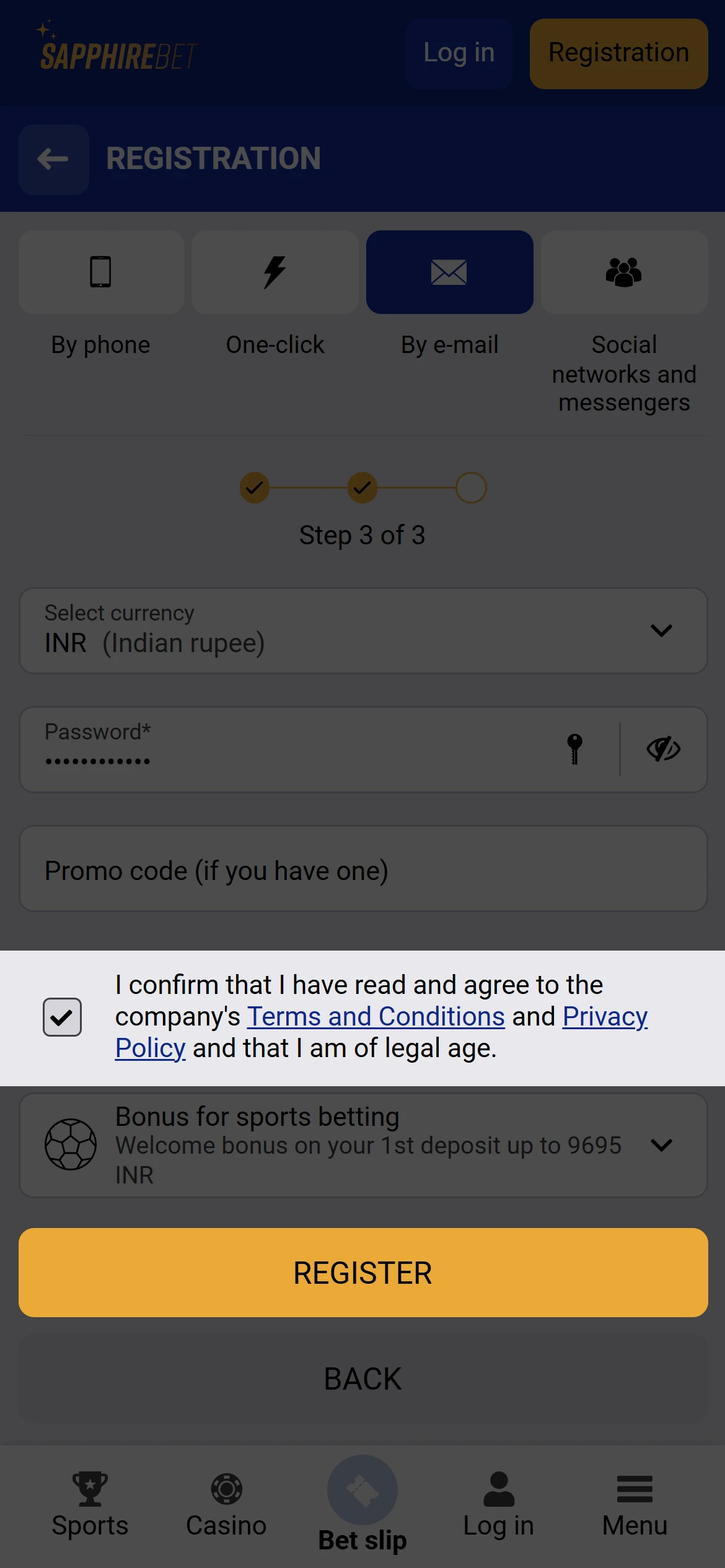Select the By phone registration icon
This screenshot has height=1568, width=725.
[100, 271]
